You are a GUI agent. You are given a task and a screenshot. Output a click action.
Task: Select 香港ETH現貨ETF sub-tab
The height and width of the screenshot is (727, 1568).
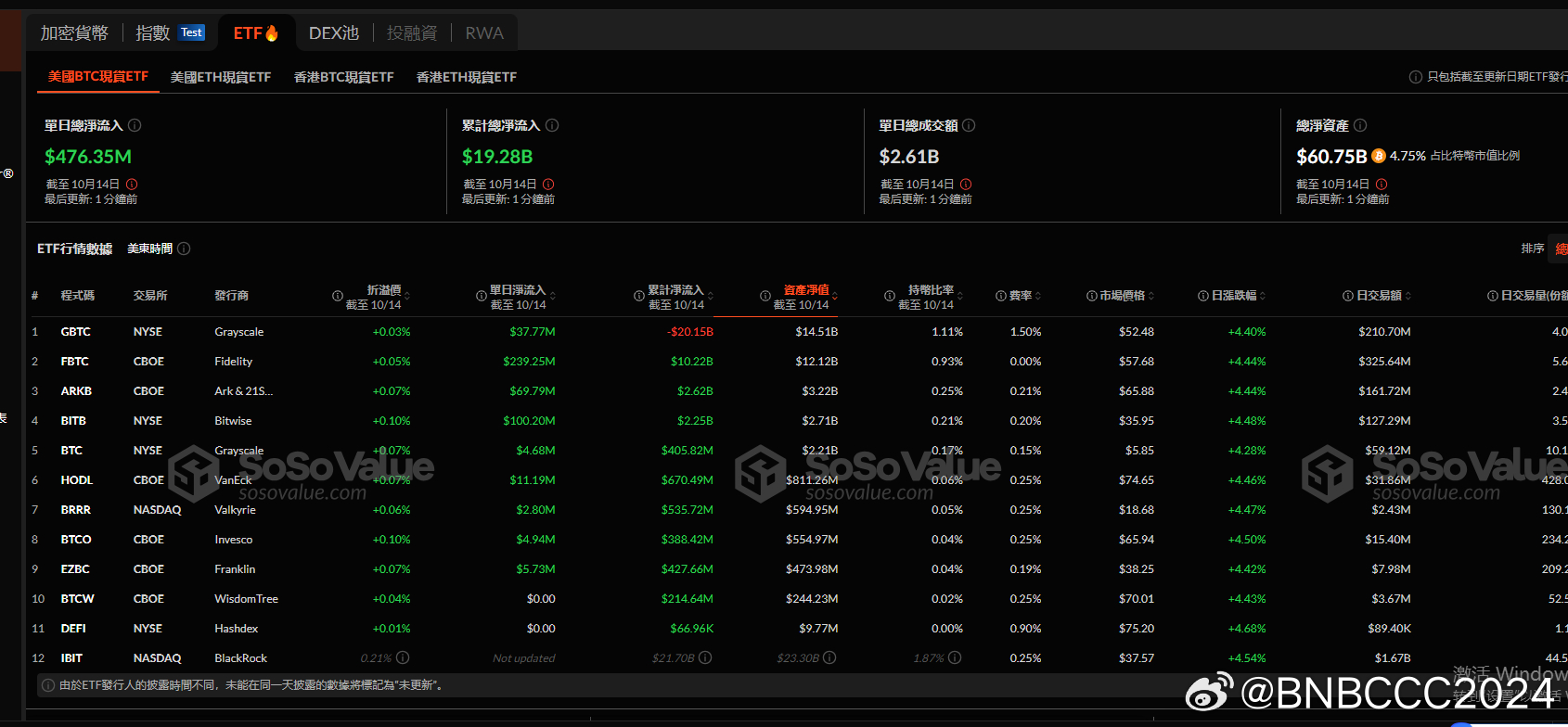(x=467, y=77)
